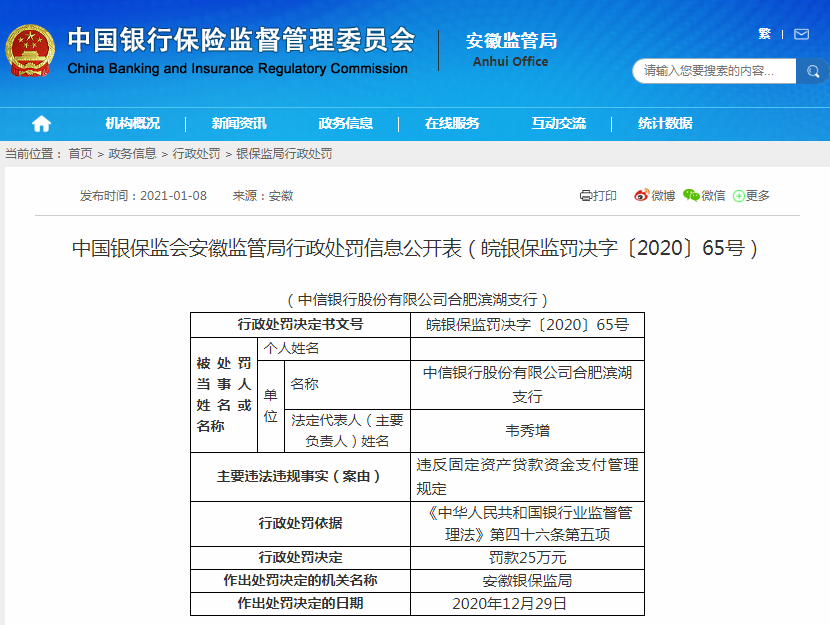Viewport: 830px width, 625px height.
Task: Click breadcrumb link 银保监局行政处罚
Action: coord(284,153)
